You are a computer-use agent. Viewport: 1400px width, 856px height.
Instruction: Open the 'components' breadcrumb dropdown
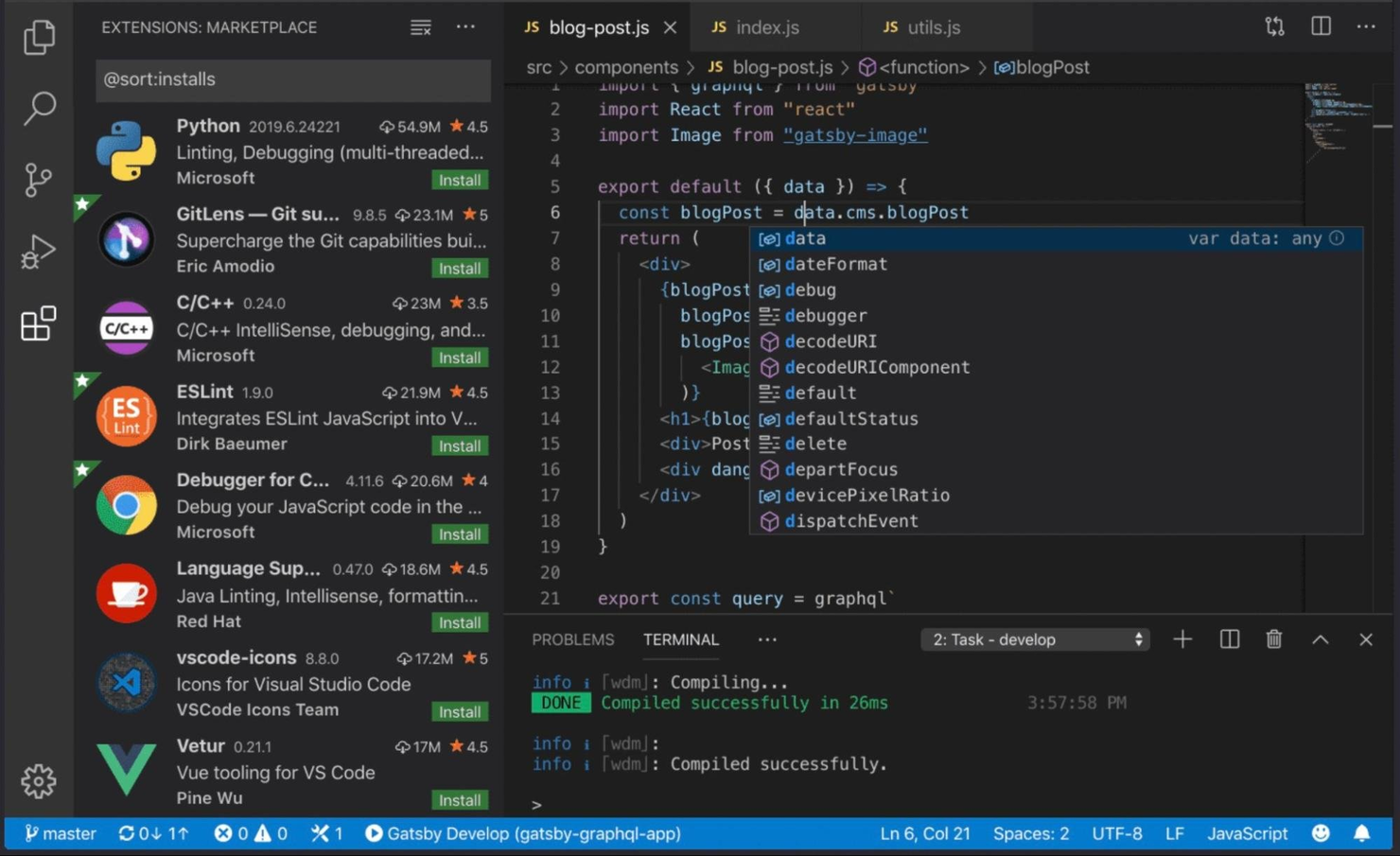tap(626, 67)
